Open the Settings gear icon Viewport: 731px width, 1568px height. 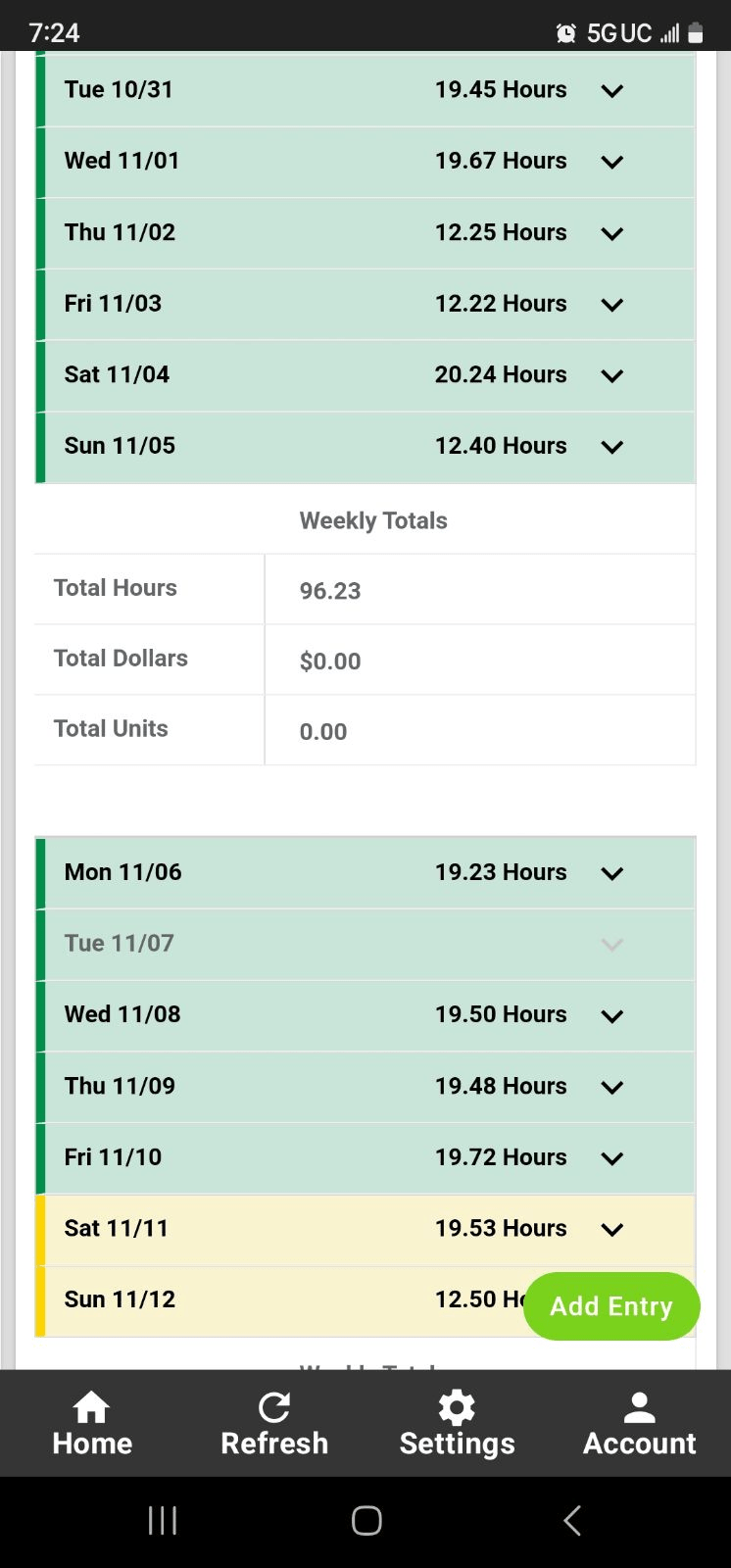[457, 1406]
